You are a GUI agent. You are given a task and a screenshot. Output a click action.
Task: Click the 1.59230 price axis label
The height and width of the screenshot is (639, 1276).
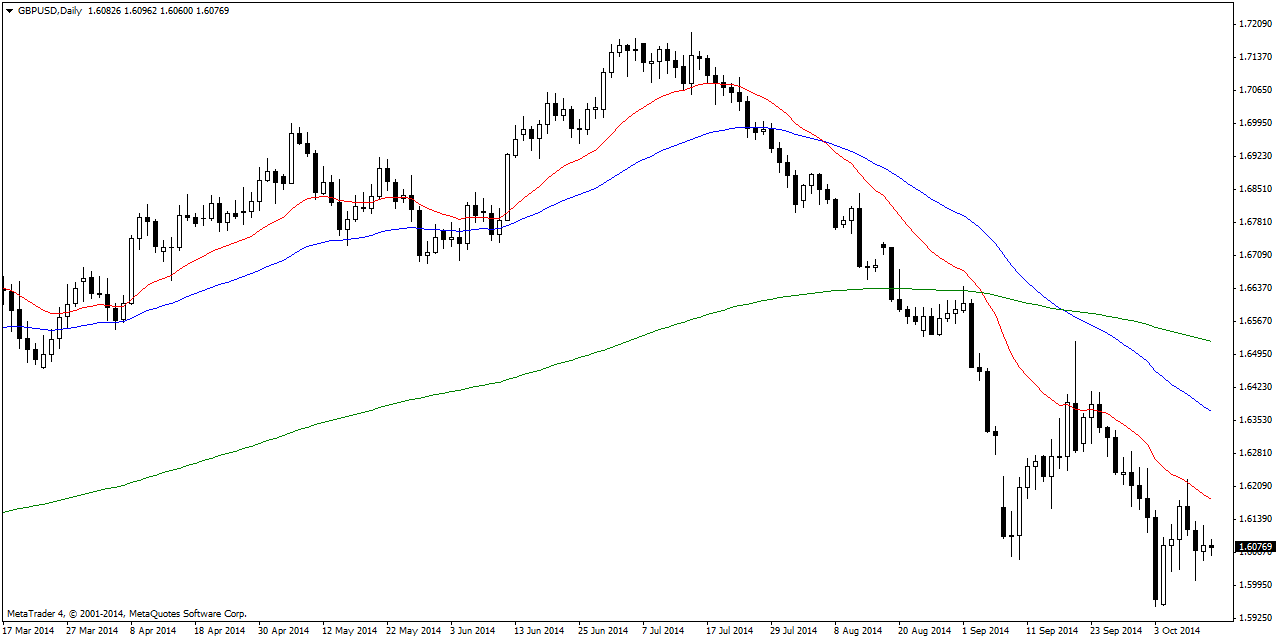click(x=1254, y=618)
